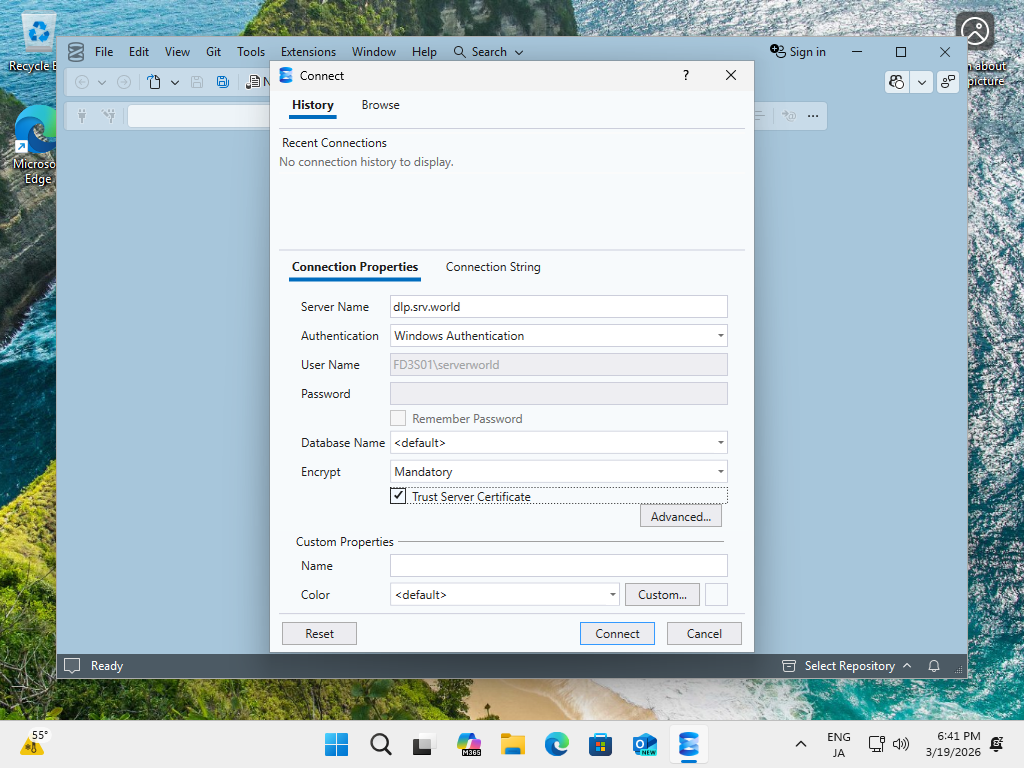
Task: Click the Reset button
Action: tap(319, 633)
